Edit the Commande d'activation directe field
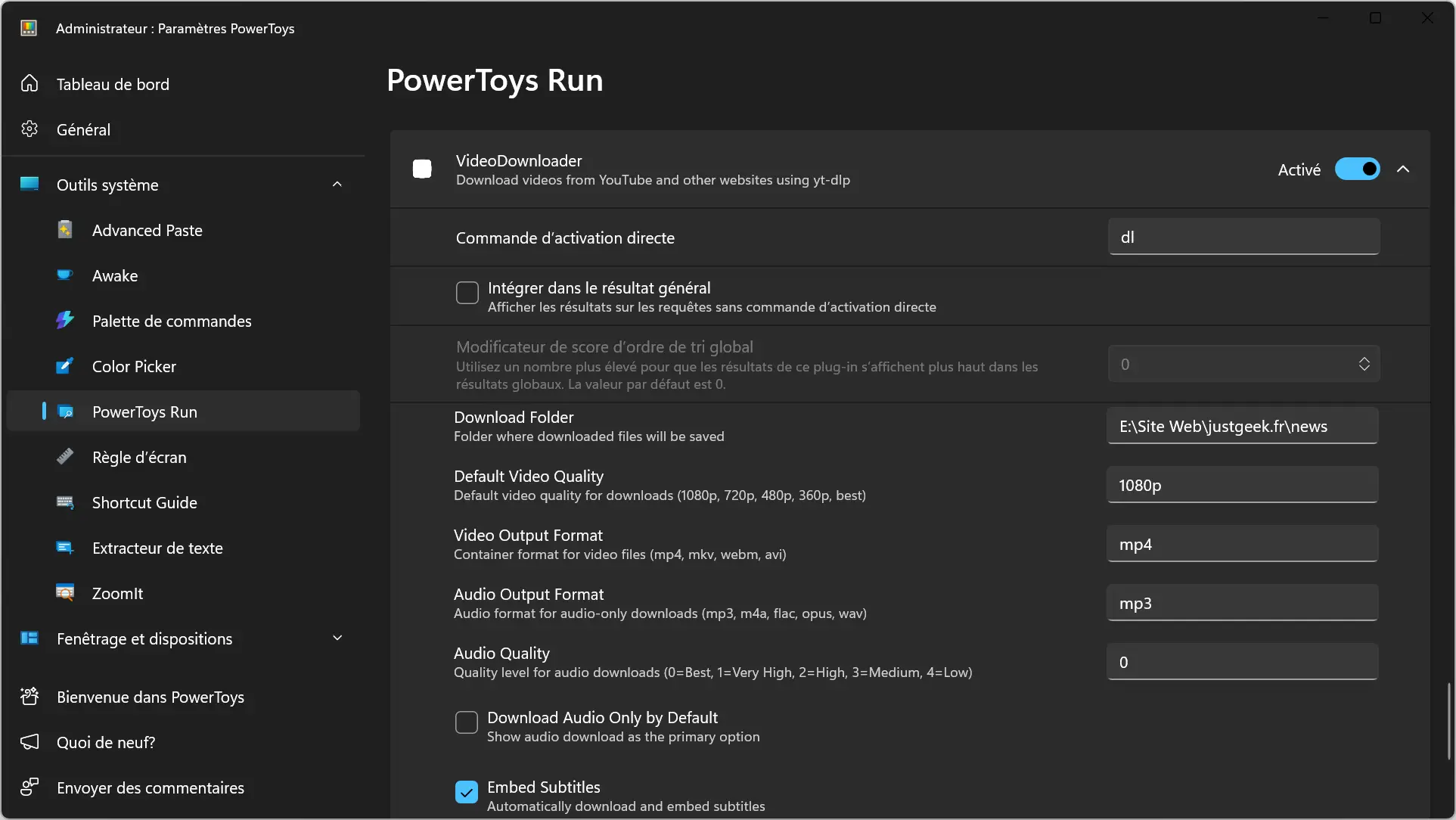 pos(1243,237)
